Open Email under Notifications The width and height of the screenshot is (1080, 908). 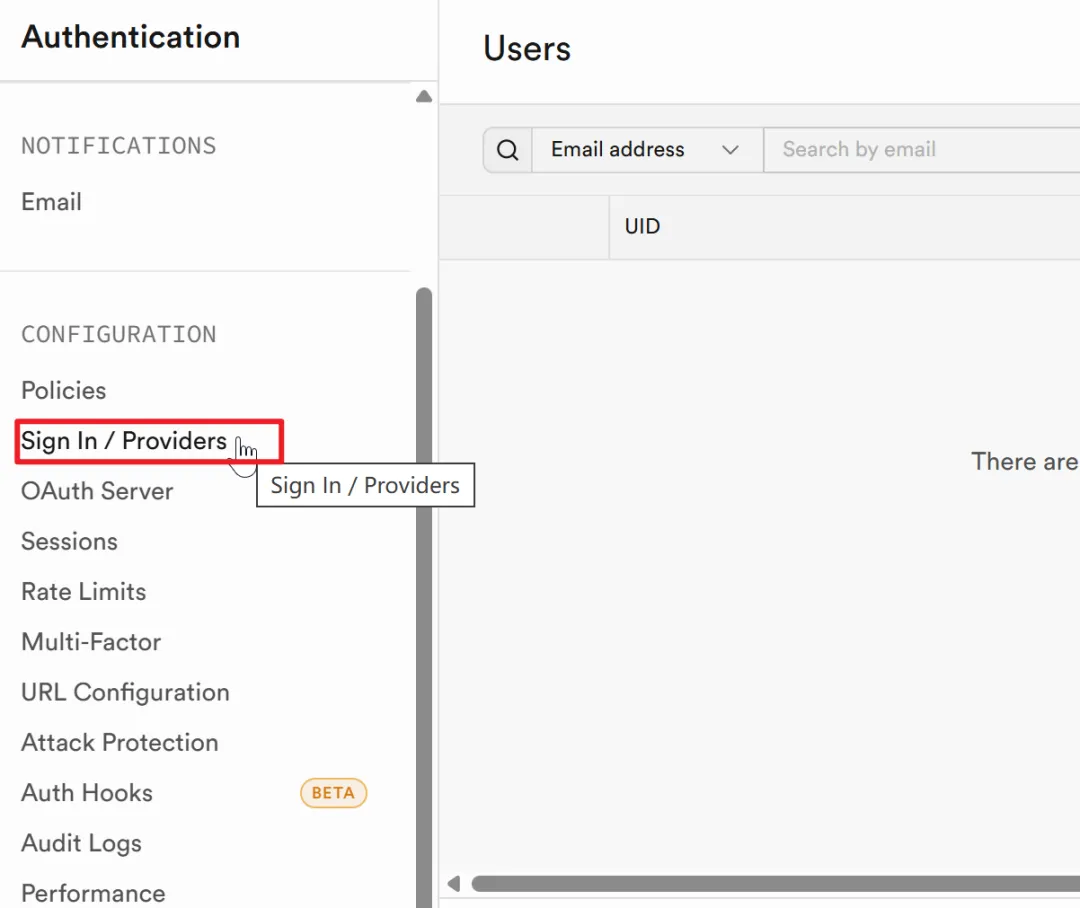52,202
